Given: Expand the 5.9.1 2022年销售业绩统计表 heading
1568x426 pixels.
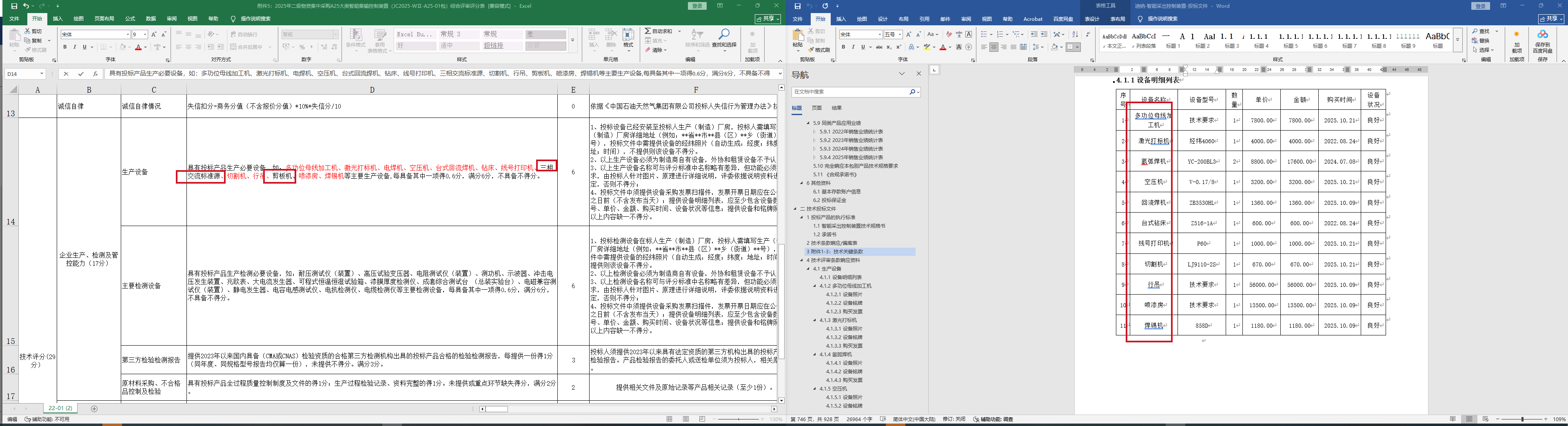Looking at the screenshot, I should (814, 131).
